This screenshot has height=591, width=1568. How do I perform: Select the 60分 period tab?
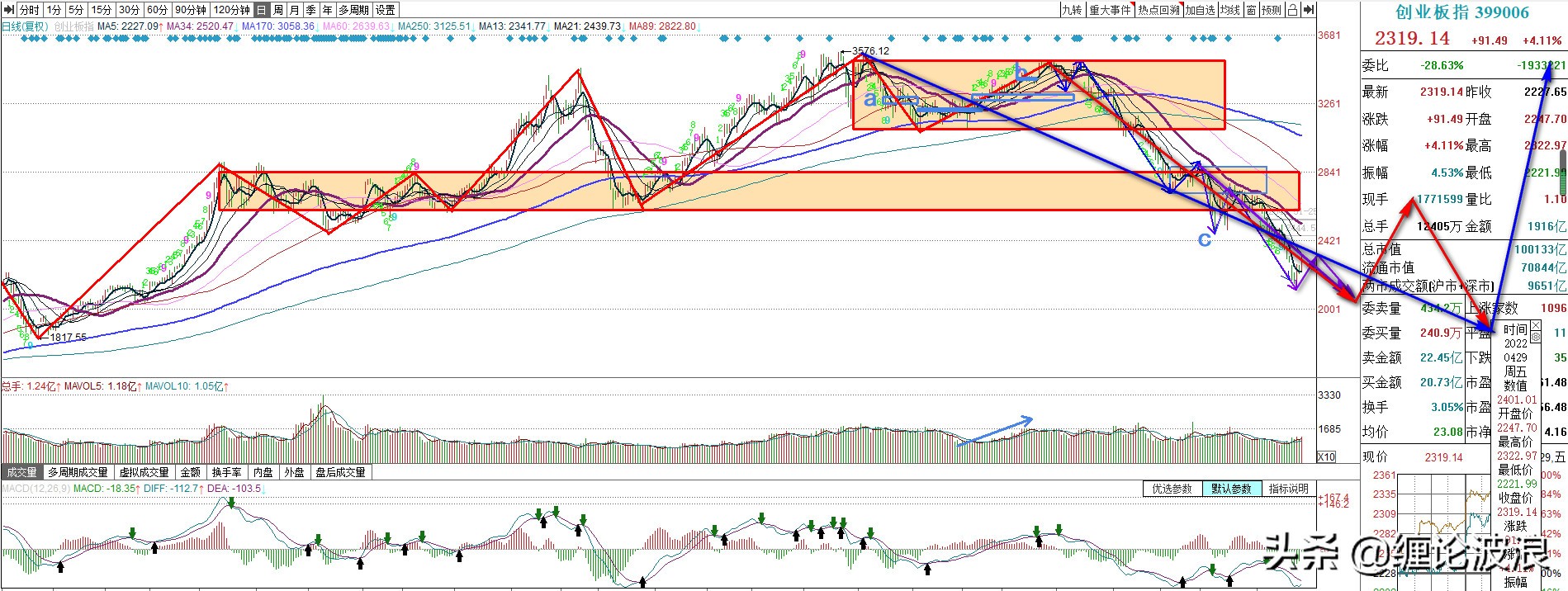click(158, 10)
